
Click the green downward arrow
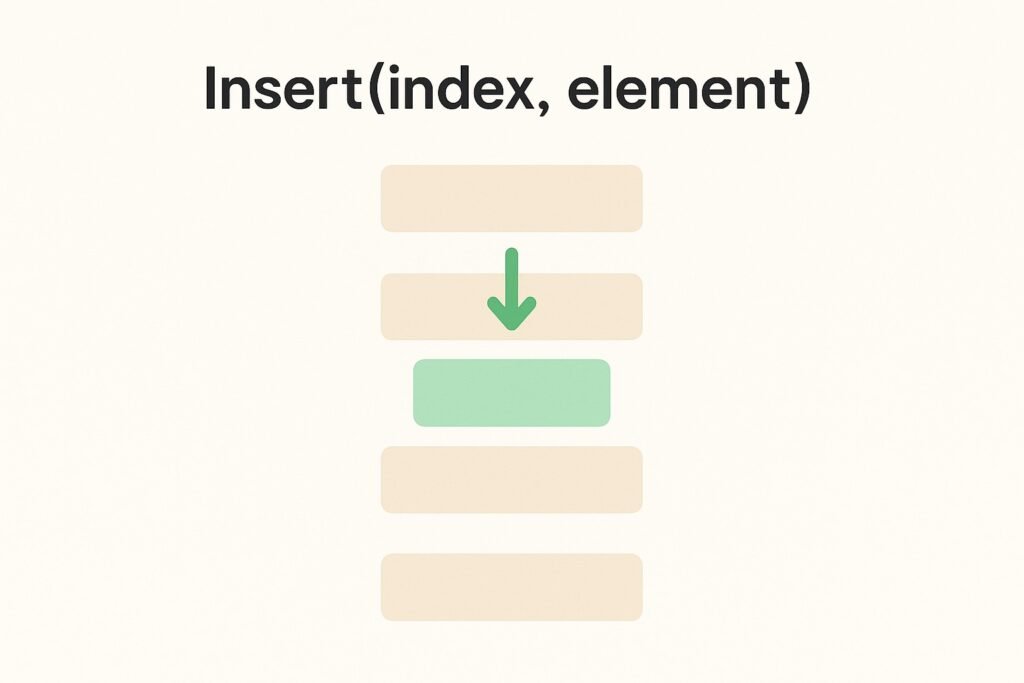tap(511, 289)
